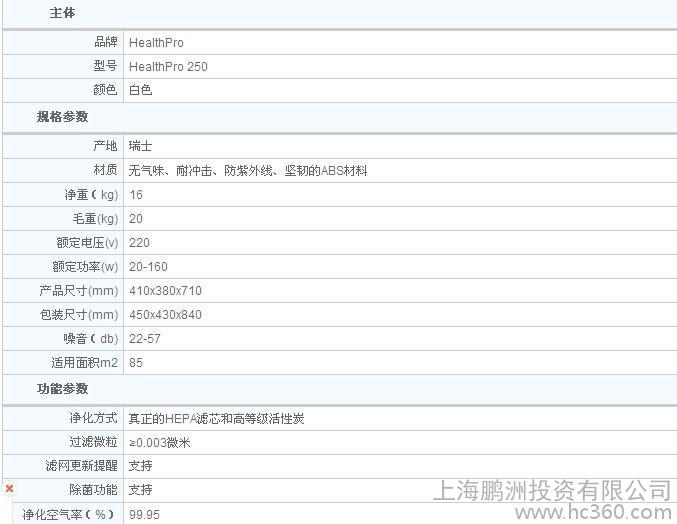Click the rated voltage value 220
The width and height of the screenshot is (677, 524).
point(139,243)
